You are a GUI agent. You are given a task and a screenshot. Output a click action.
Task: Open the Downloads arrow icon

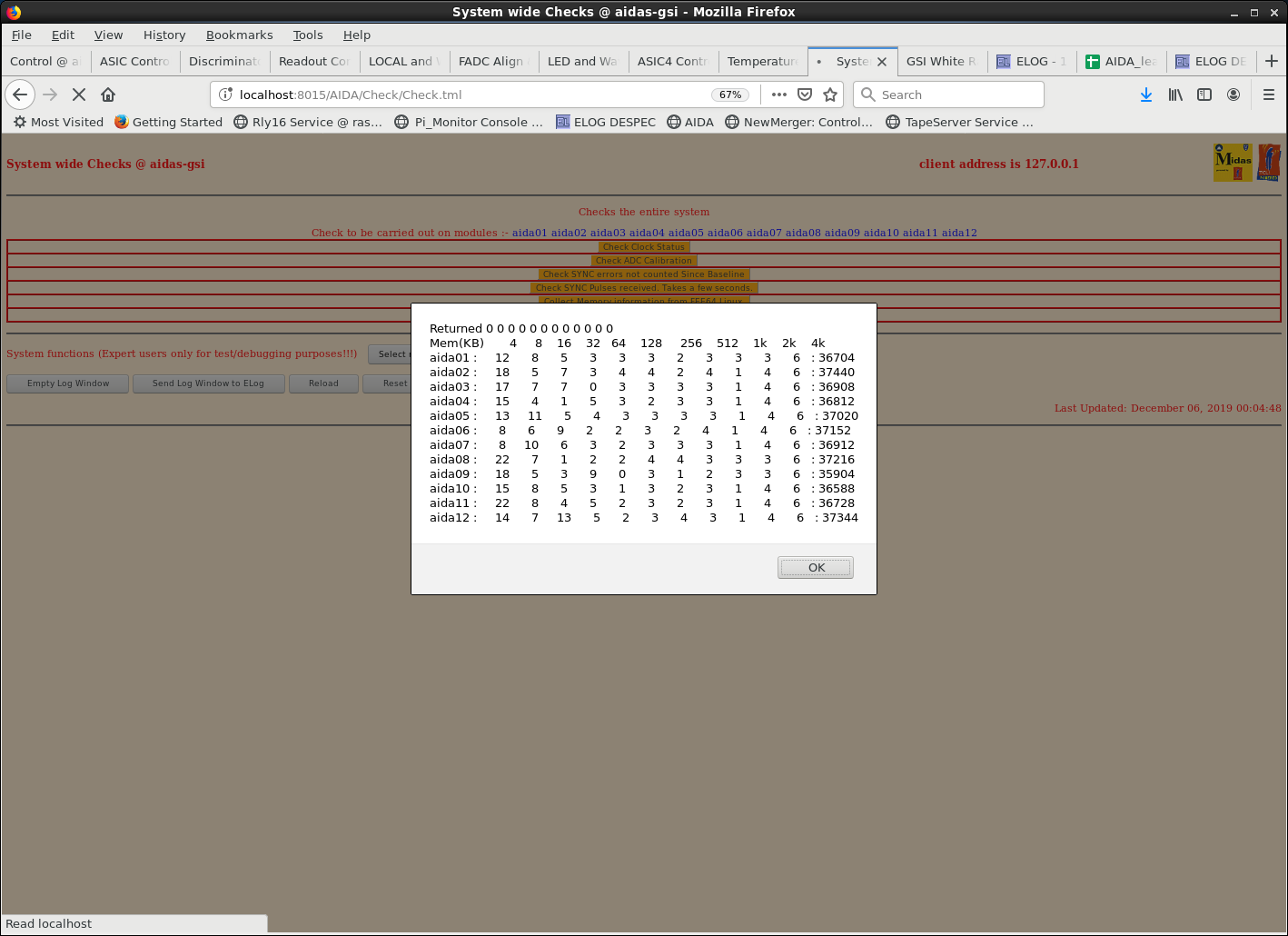point(1145,95)
